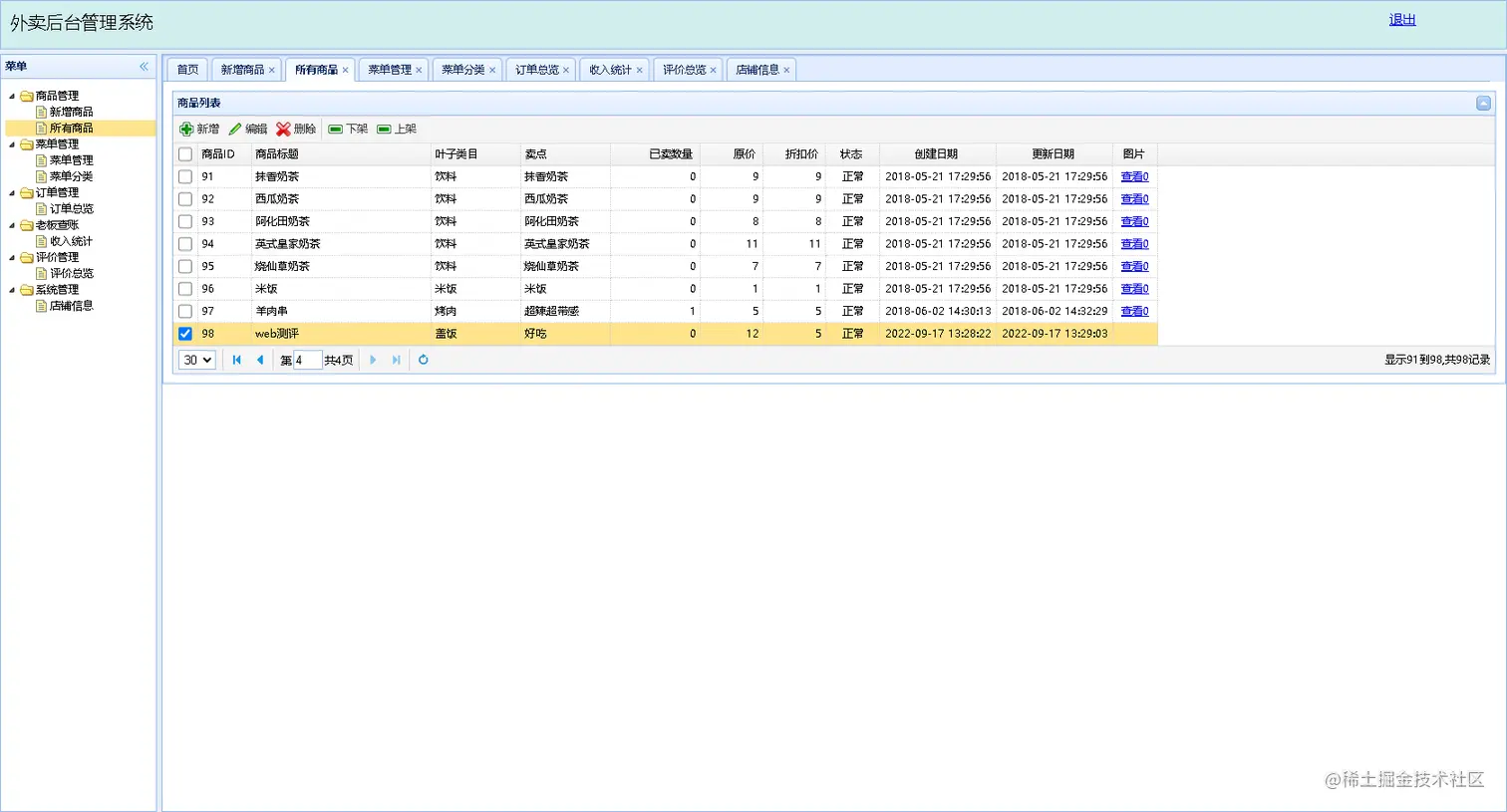Screen dimensions: 1507x812
Task: Refresh the product list
Action: 423,360
